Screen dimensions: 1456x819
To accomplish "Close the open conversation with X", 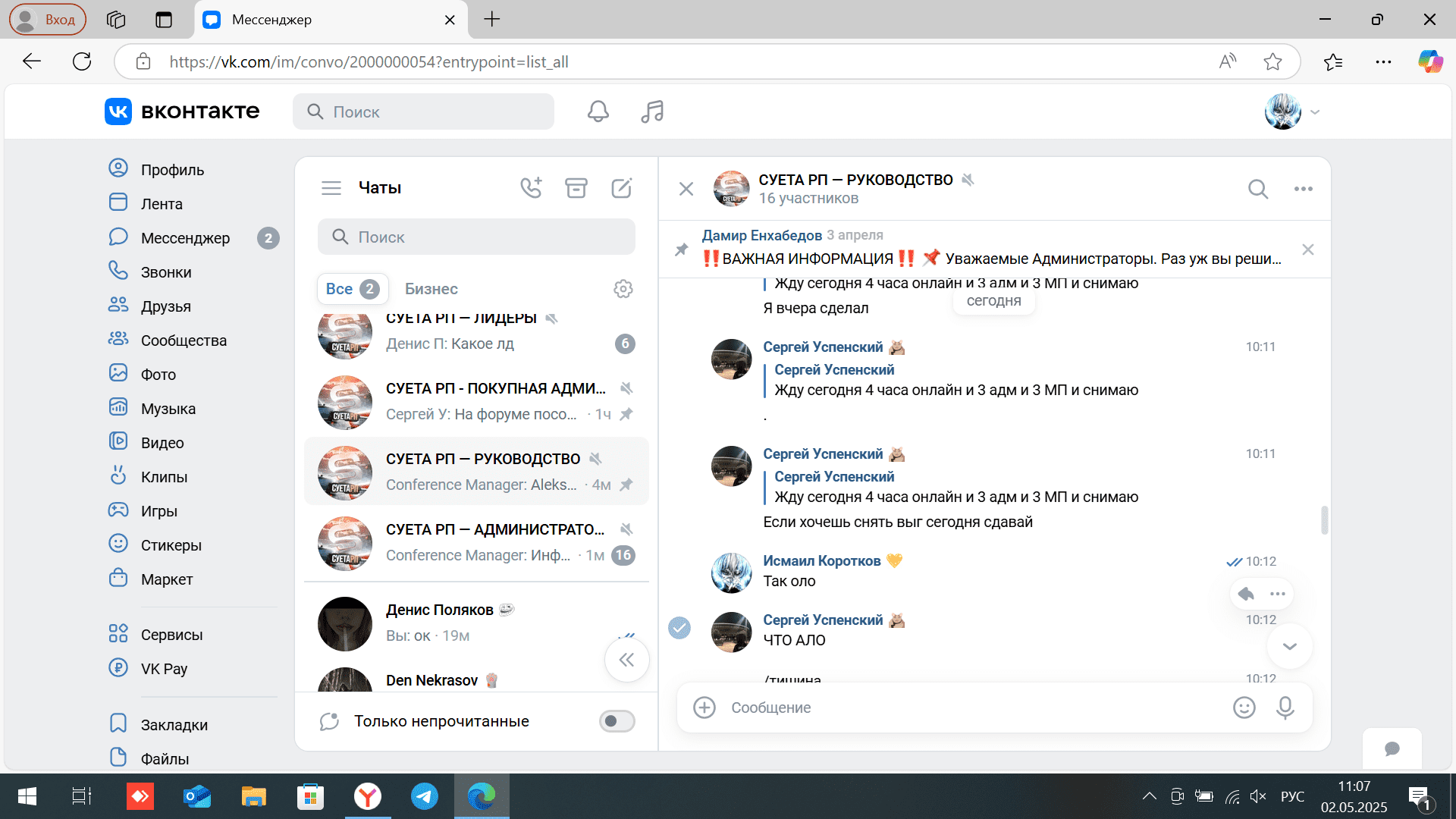I will coord(686,189).
